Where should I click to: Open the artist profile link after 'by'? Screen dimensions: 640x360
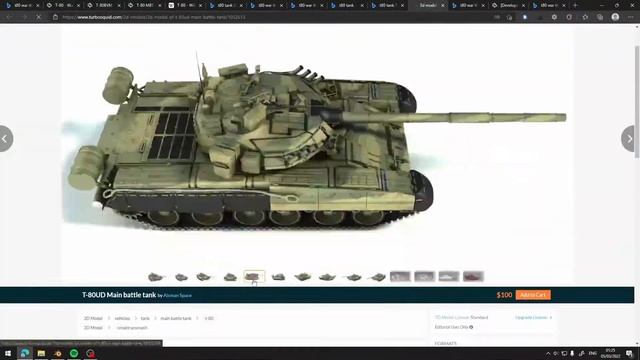pos(178,295)
